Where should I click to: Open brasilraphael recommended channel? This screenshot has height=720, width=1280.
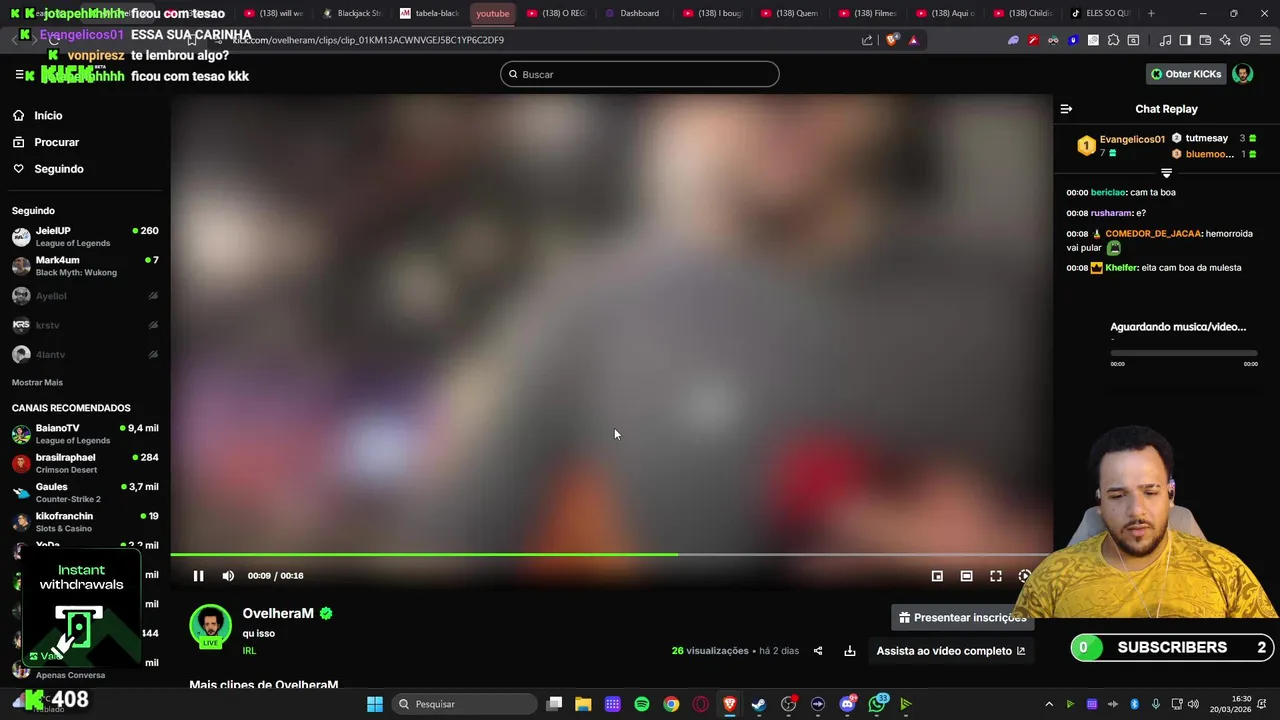85,463
